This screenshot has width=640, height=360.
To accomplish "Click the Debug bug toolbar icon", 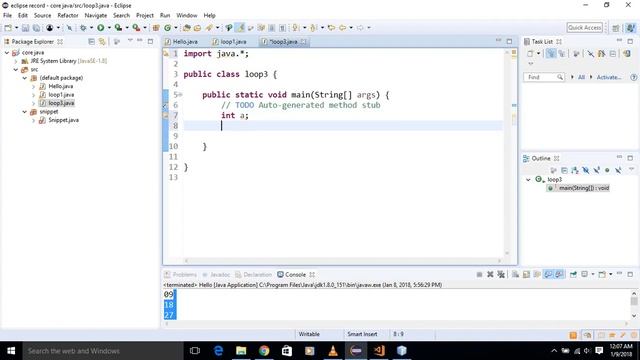I will click(x=83, y=28).
